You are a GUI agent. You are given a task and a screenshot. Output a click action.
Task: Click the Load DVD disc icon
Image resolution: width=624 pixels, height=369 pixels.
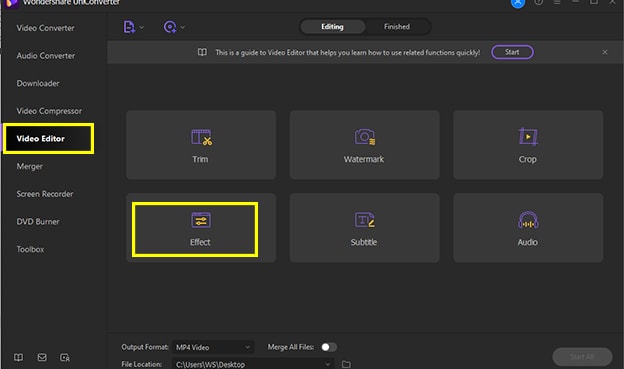click(170, 27)
